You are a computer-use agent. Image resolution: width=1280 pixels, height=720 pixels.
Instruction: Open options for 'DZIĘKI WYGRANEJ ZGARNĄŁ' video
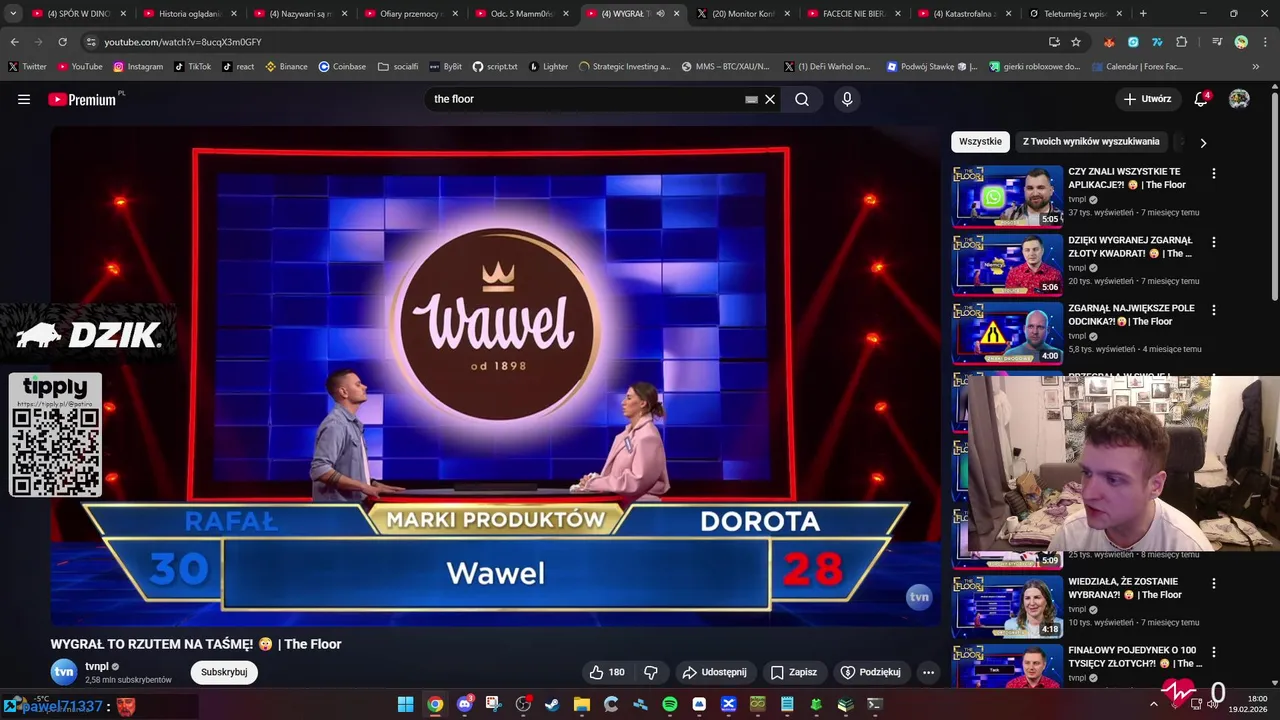[x=1214, y=242]
